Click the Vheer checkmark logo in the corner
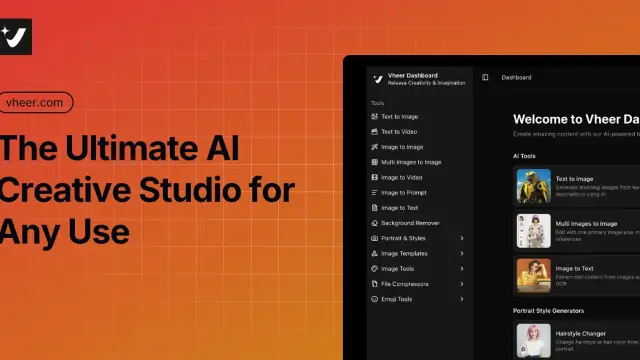This screenshot has height=360, width=640. 15,36
